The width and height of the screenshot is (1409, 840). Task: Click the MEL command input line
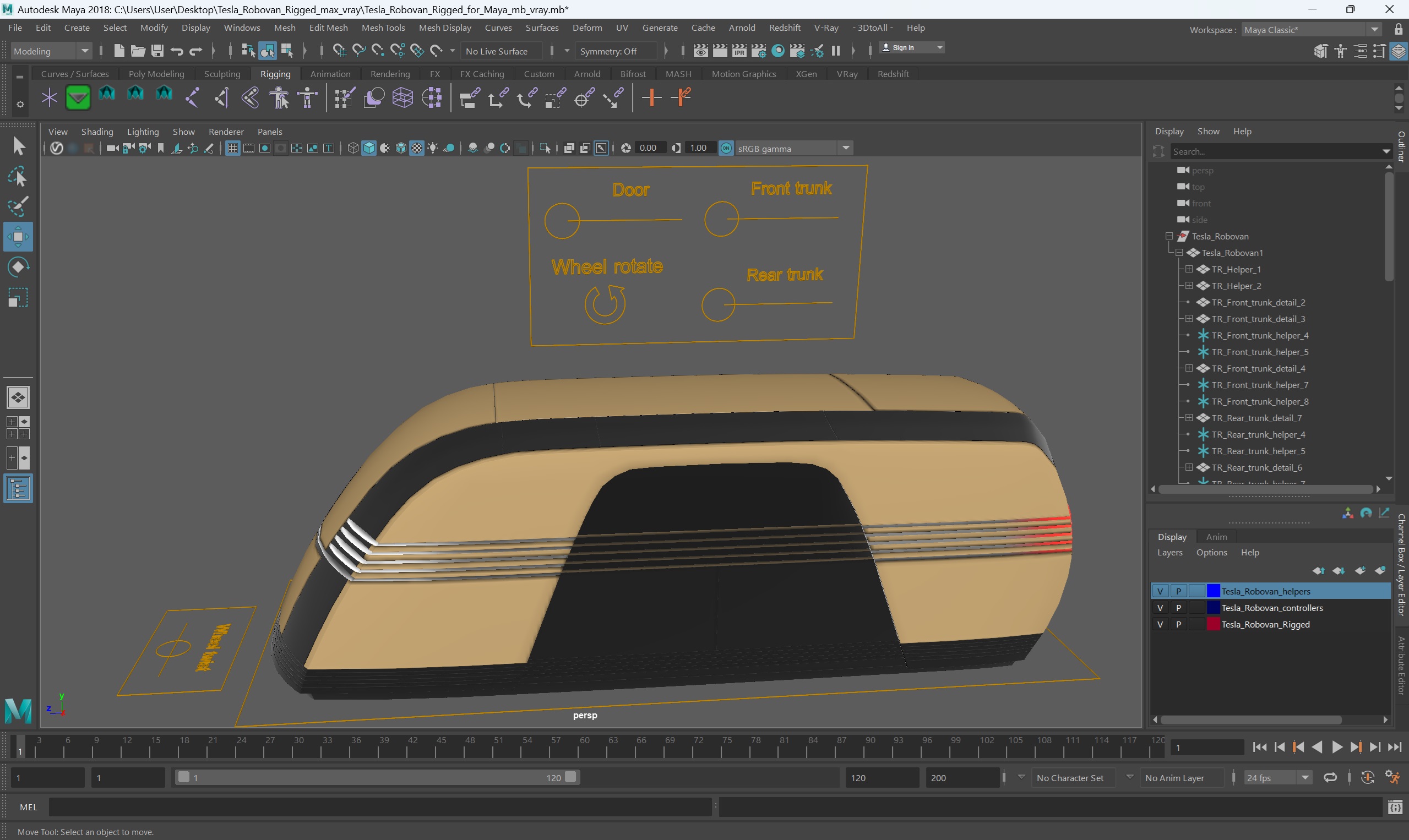pos(379,807)
